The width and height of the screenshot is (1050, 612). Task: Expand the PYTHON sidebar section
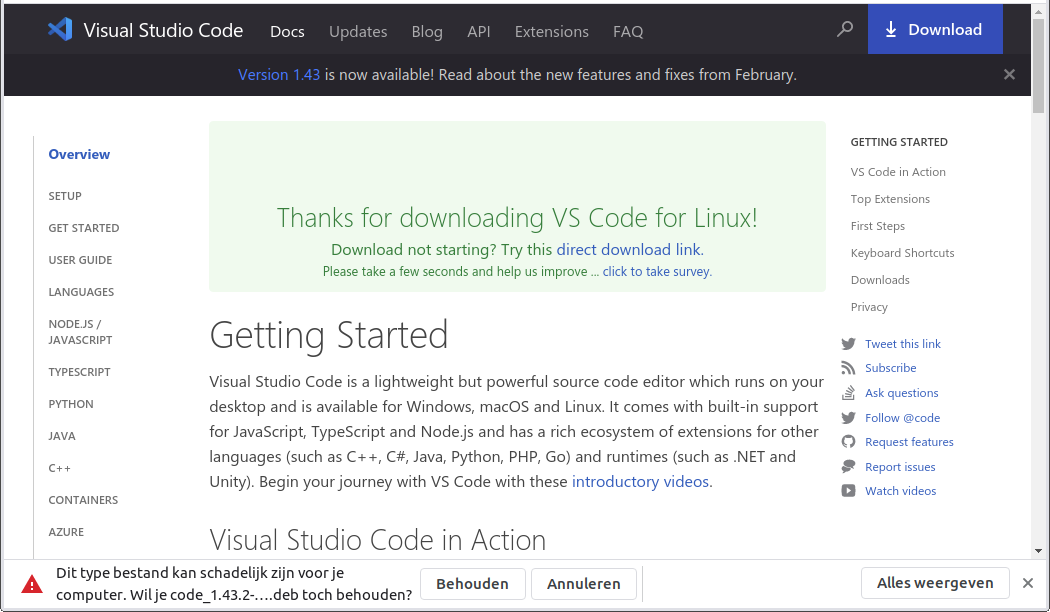pos(71,404)
